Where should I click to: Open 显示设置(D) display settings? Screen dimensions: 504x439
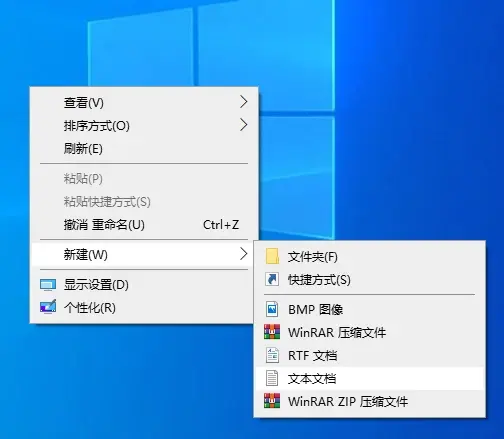click(x=144, y=285)
